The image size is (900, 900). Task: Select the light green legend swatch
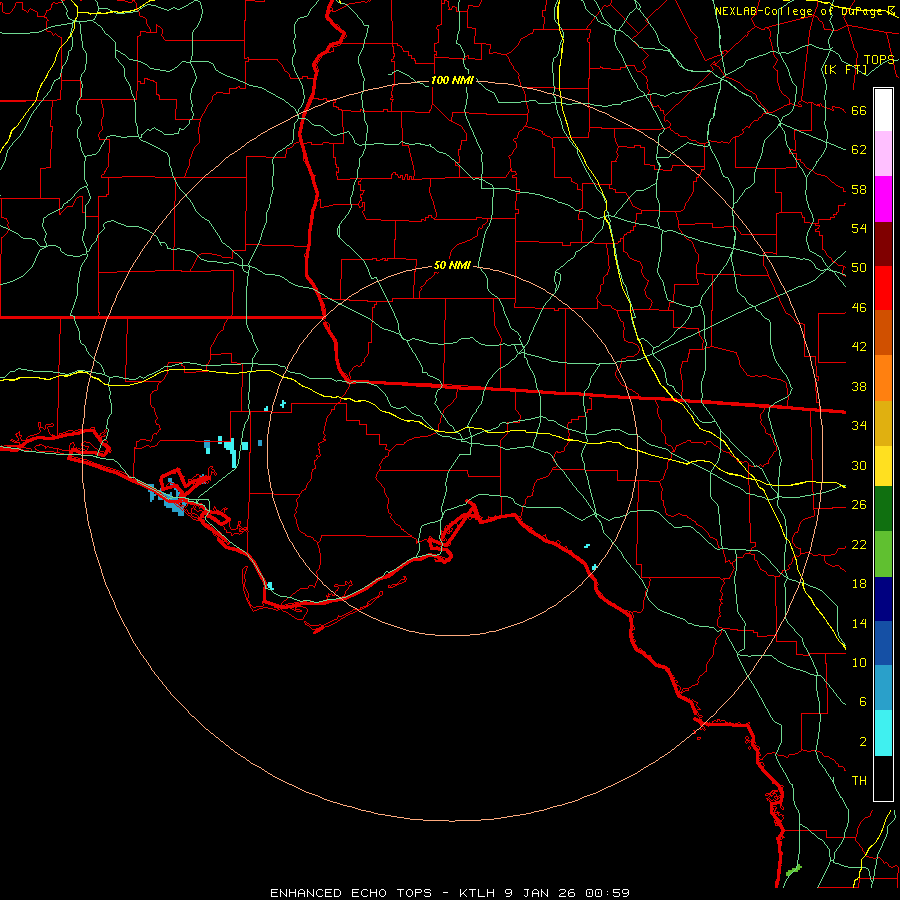point(883,554)
